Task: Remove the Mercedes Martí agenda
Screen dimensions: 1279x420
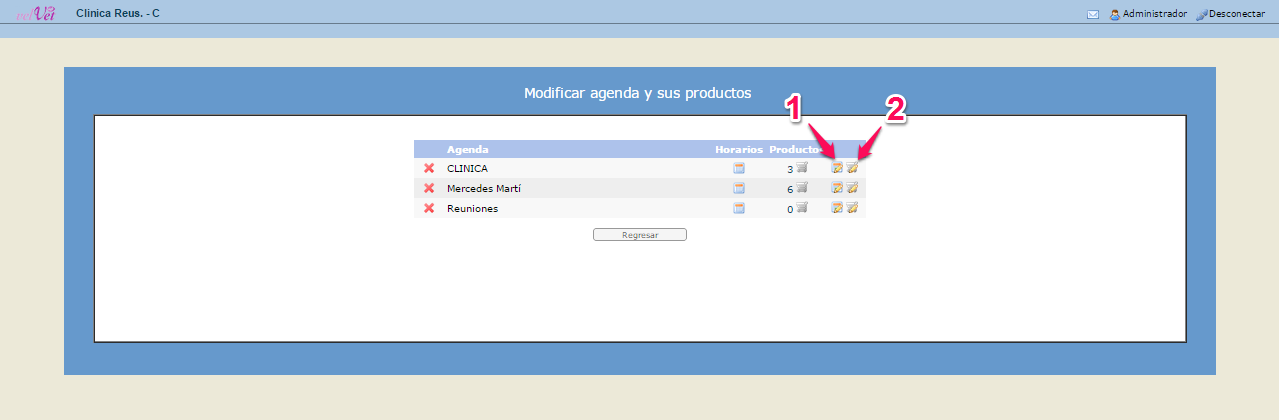Action: [x=429, y=188]
